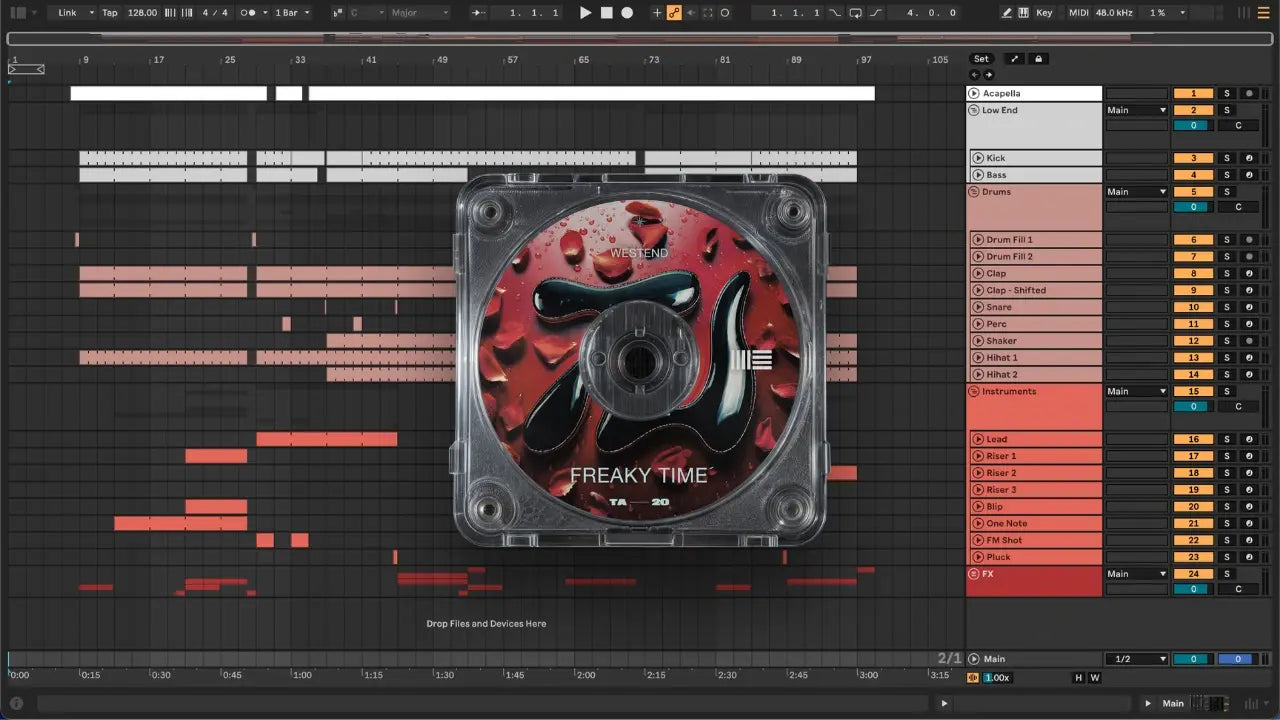Collapse the Drums group track

974,192
